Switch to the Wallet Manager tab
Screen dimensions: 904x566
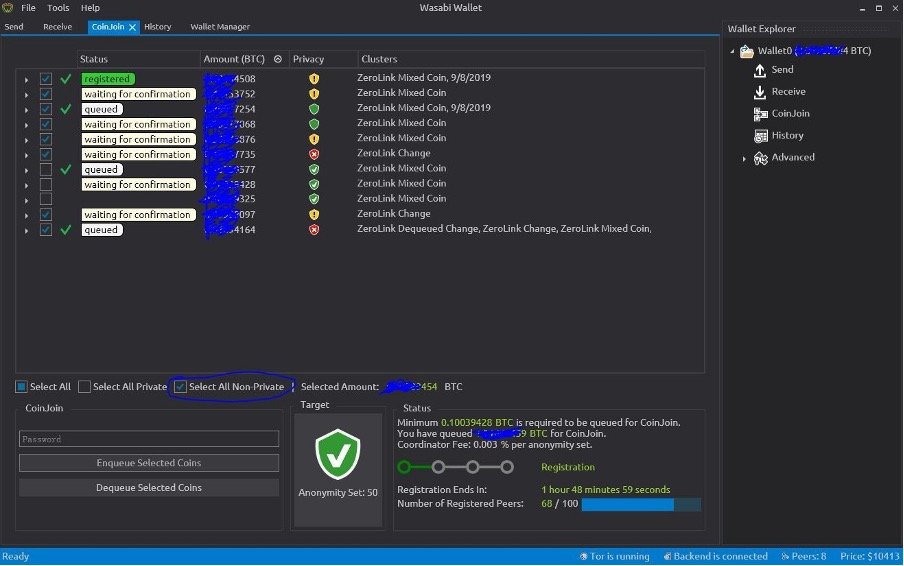[220, 27]
